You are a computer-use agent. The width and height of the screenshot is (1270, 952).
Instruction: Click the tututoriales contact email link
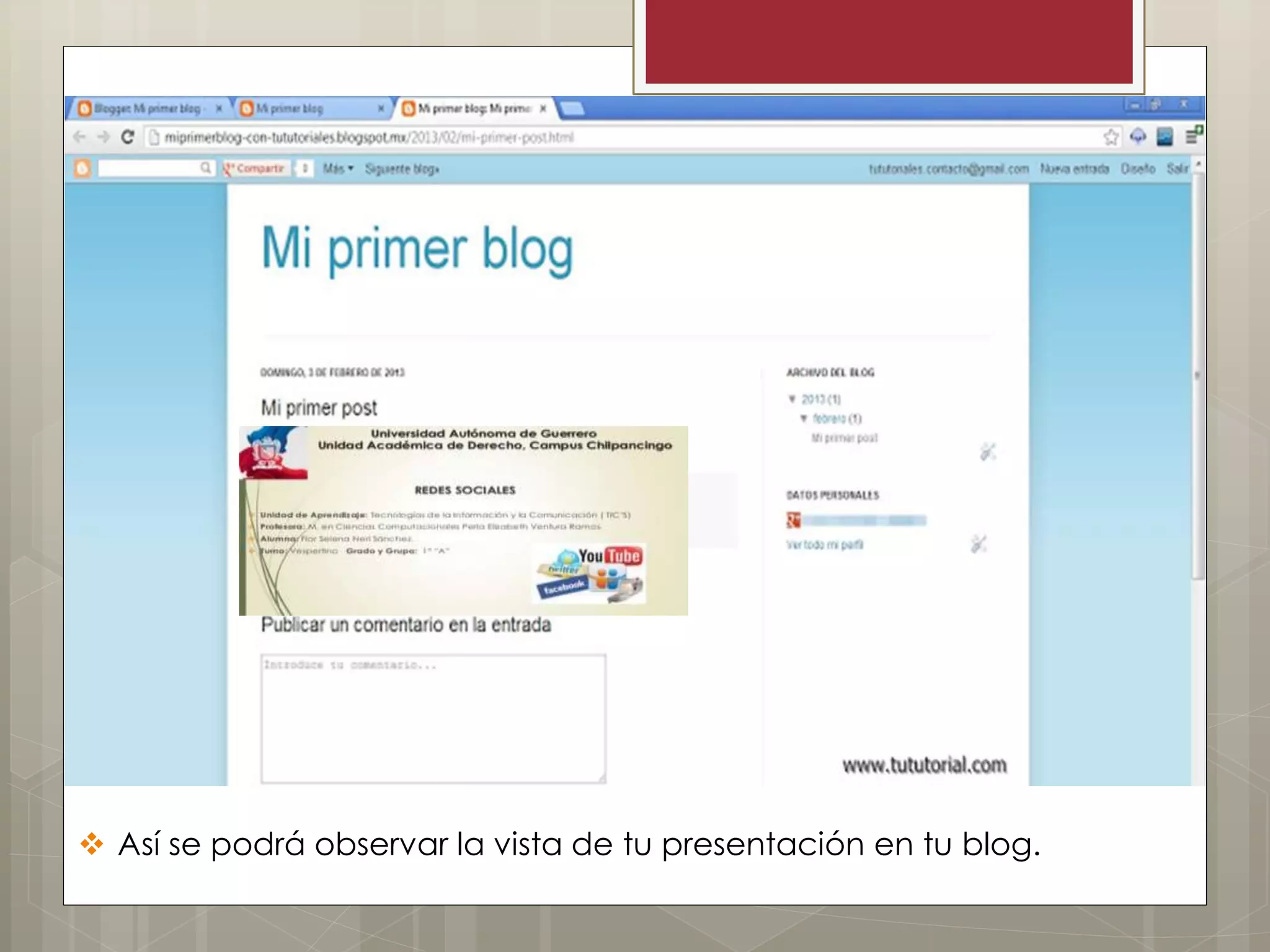[x=949, y=169]
